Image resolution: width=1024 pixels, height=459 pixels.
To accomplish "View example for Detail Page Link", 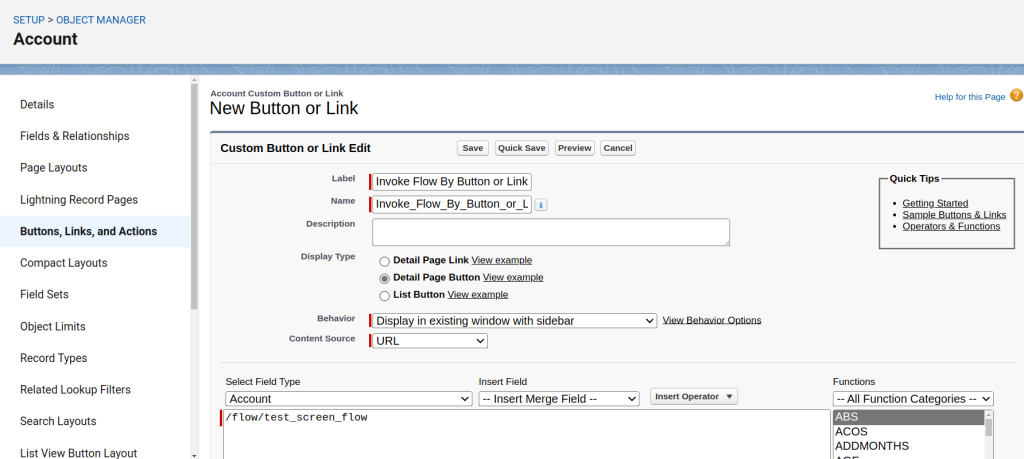I will point(502,260).
